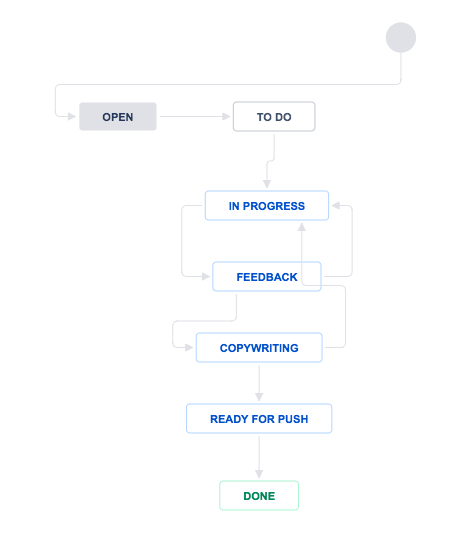This screenshot has height=560, width=469.
Task: Select the READY FOR PUSH status
Action: pos(259,419)
